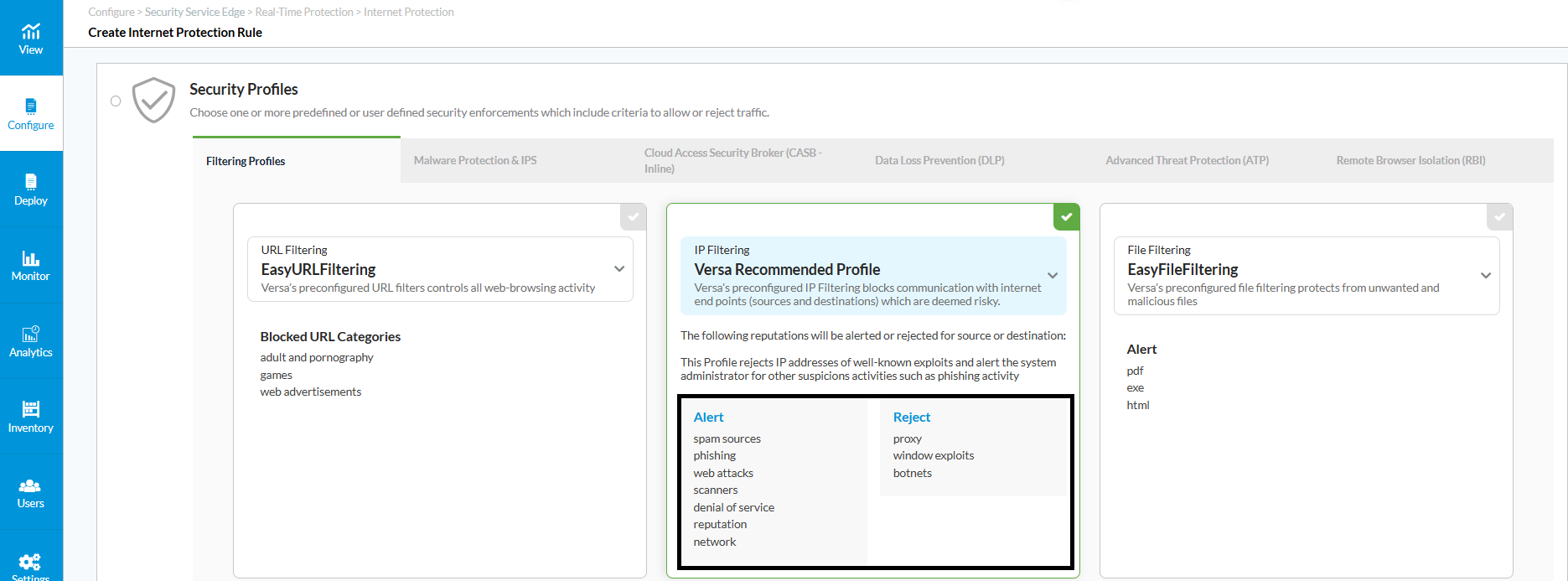Open Remote Browser Isolation (RBI) tab
1568x581 pixels.
coord(1410,160)
